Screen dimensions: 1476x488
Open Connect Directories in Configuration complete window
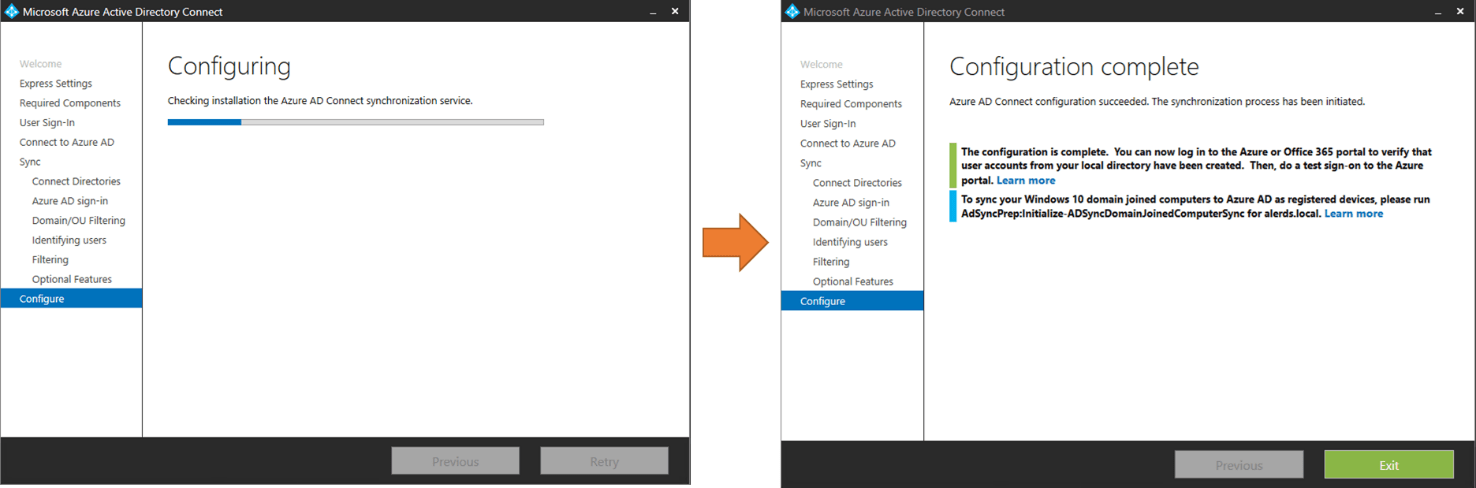[x=857, y=183]
